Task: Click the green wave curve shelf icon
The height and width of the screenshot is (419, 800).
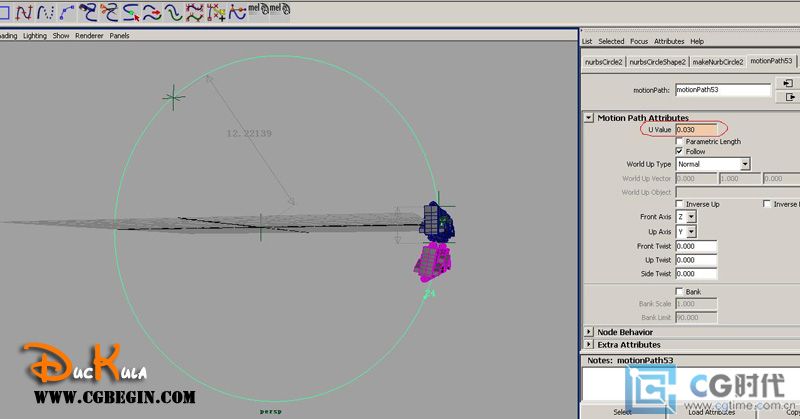Action: [x=174, y=12]
